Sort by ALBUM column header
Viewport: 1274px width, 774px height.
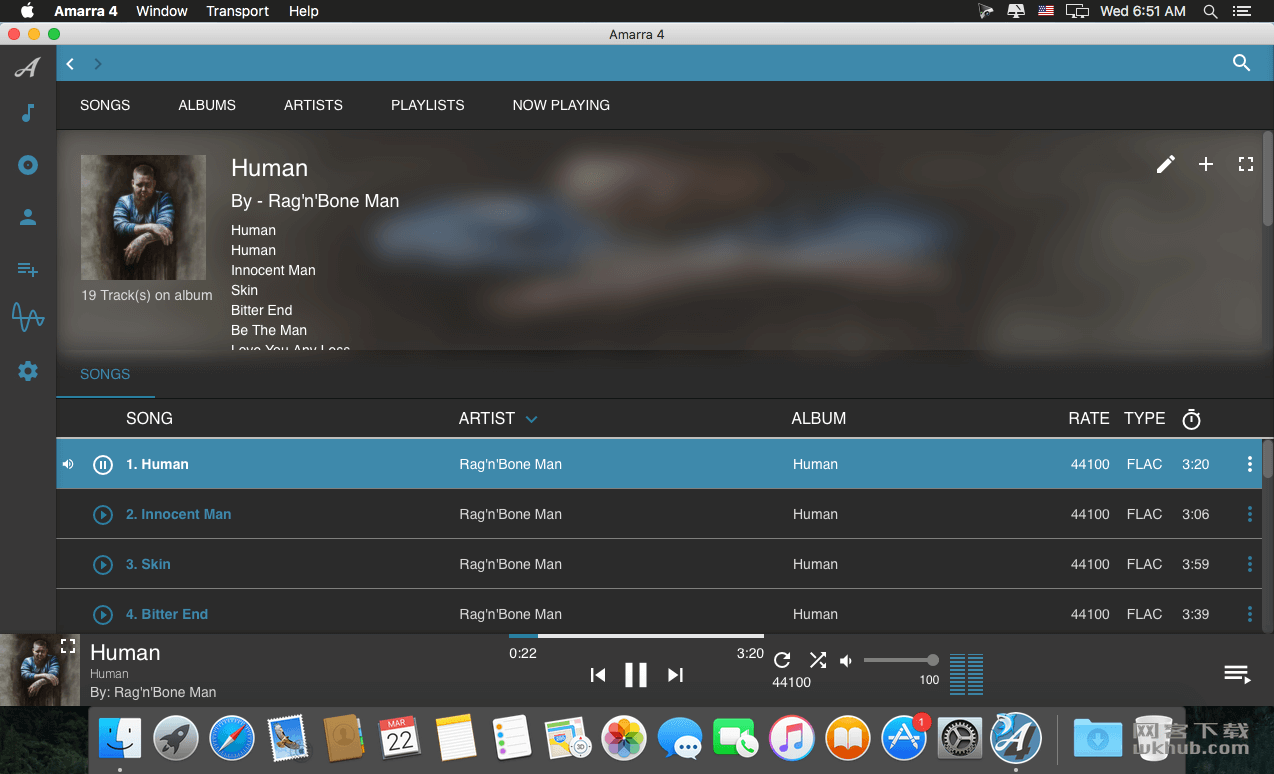819,419
